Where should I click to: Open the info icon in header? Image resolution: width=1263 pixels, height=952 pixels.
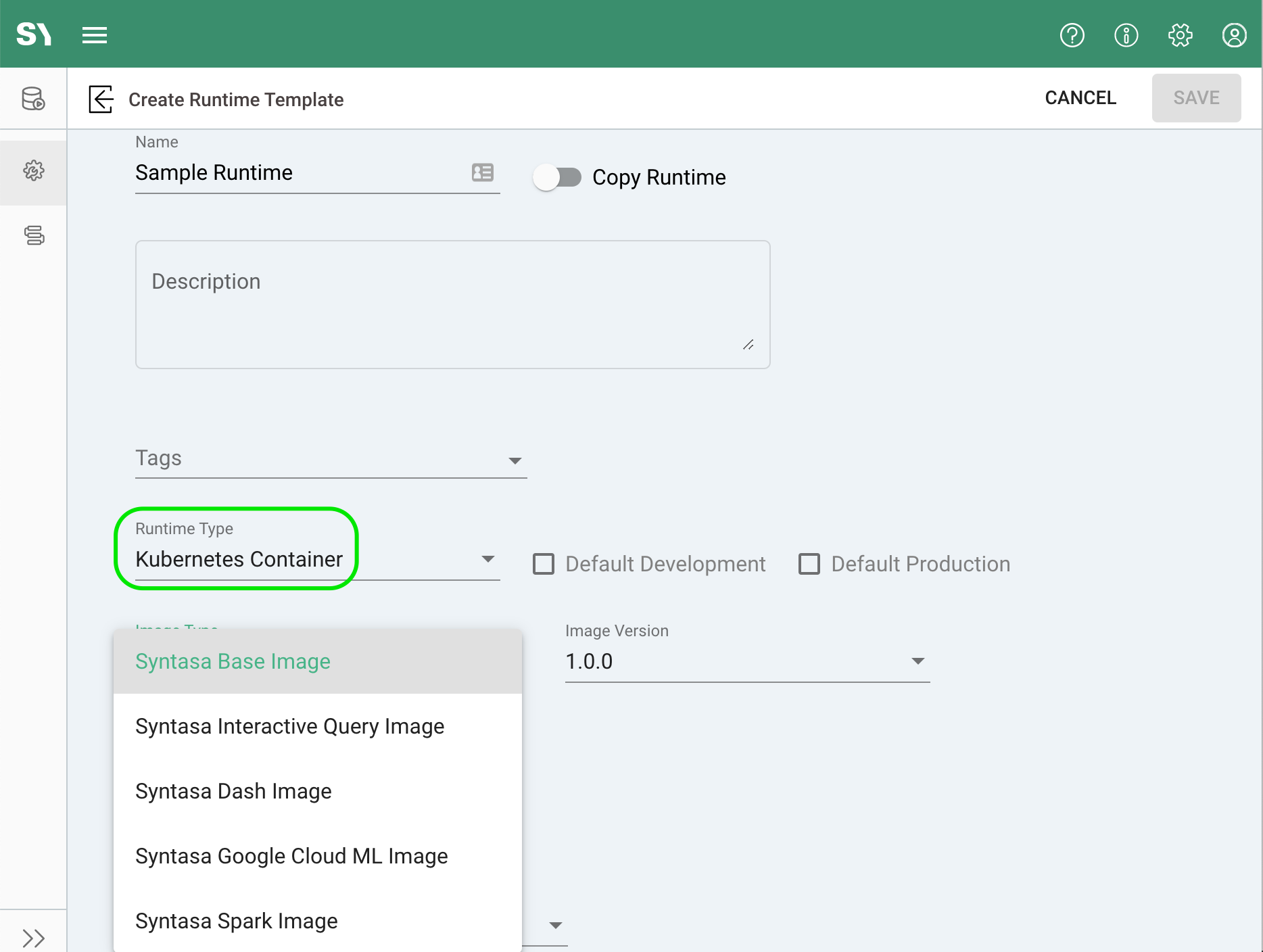1126,34
